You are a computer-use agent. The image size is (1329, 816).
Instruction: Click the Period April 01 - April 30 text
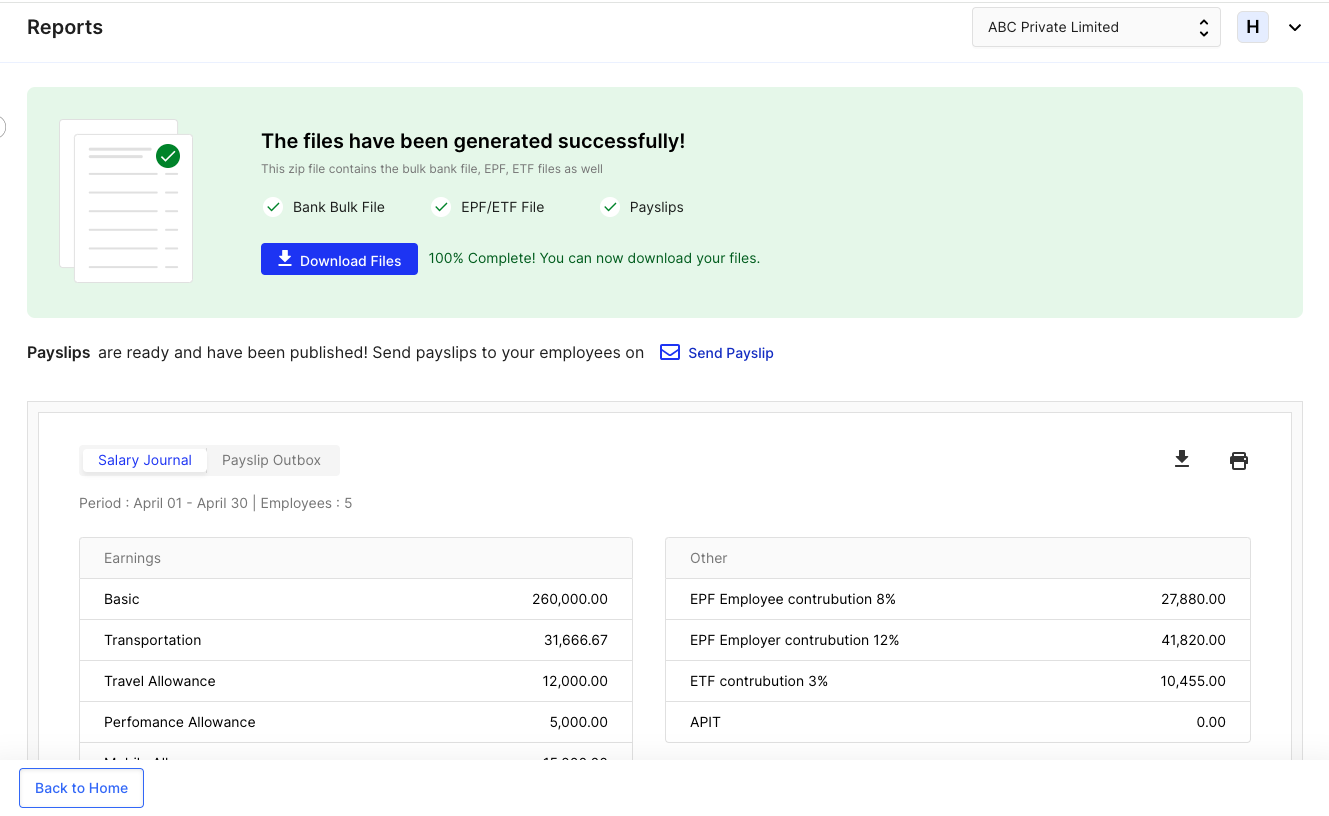pos(163,503)
